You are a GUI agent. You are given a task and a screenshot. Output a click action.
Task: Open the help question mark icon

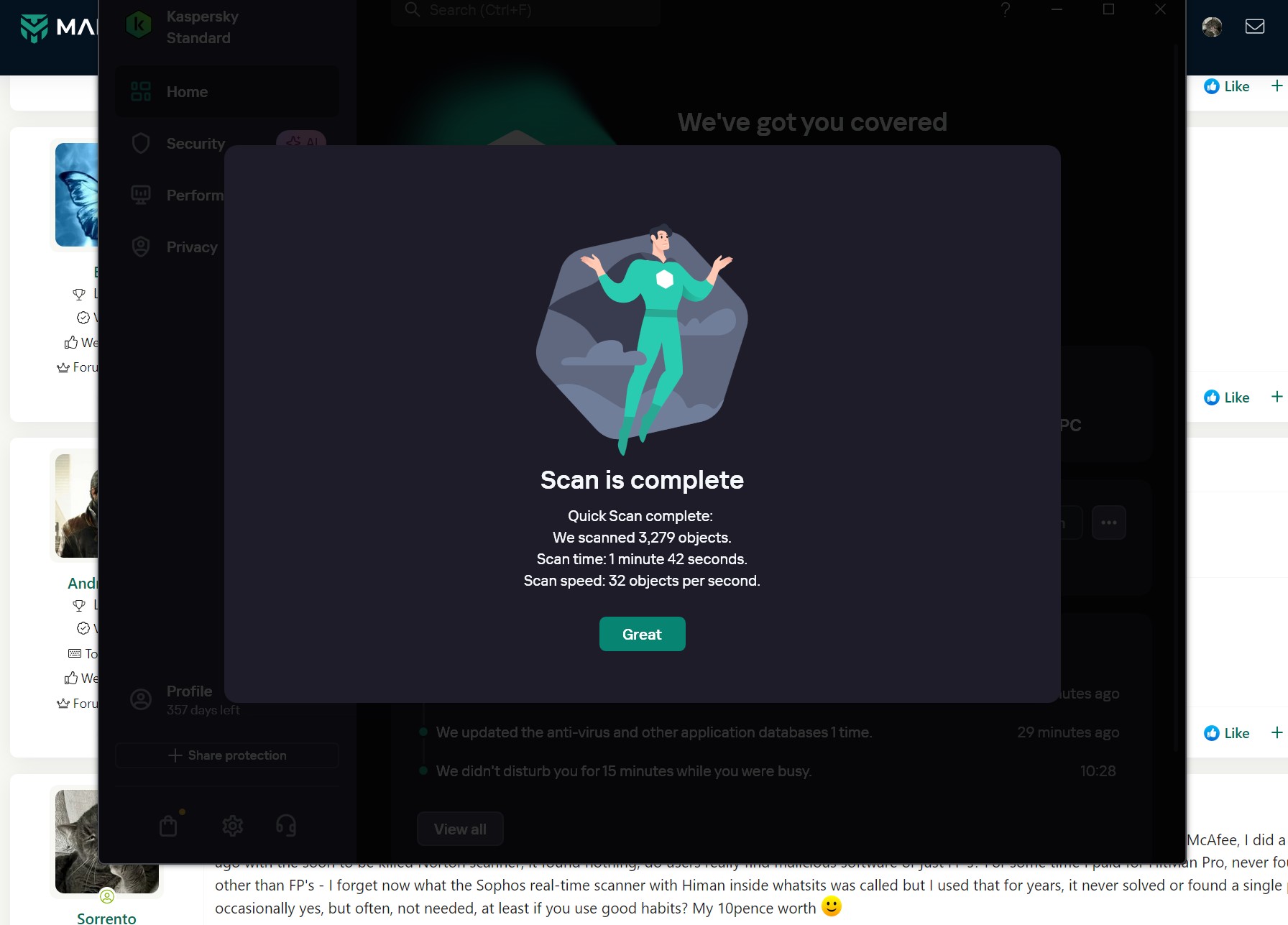point(1006,9)
